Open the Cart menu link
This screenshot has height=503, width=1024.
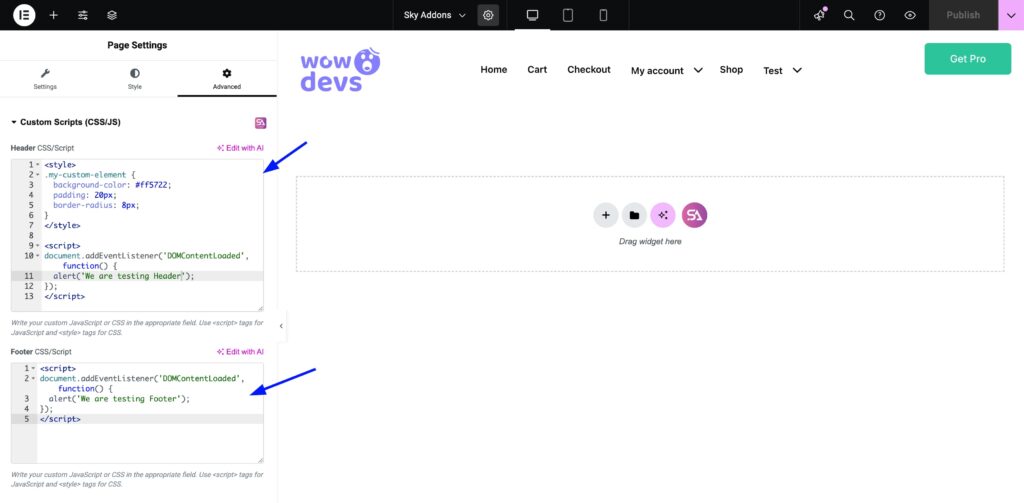[537, 69]
